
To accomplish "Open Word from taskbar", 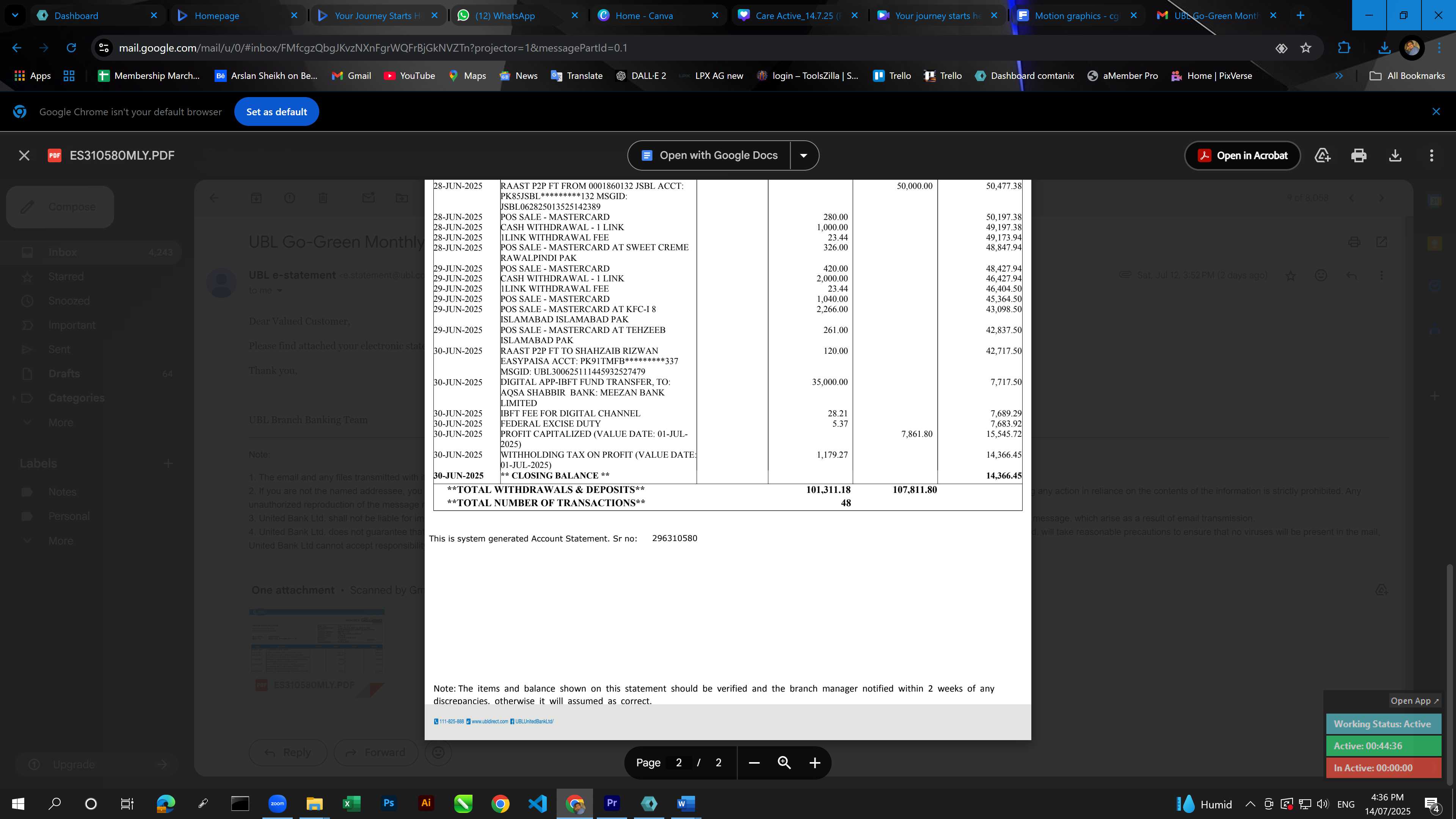I will [686, 804].
